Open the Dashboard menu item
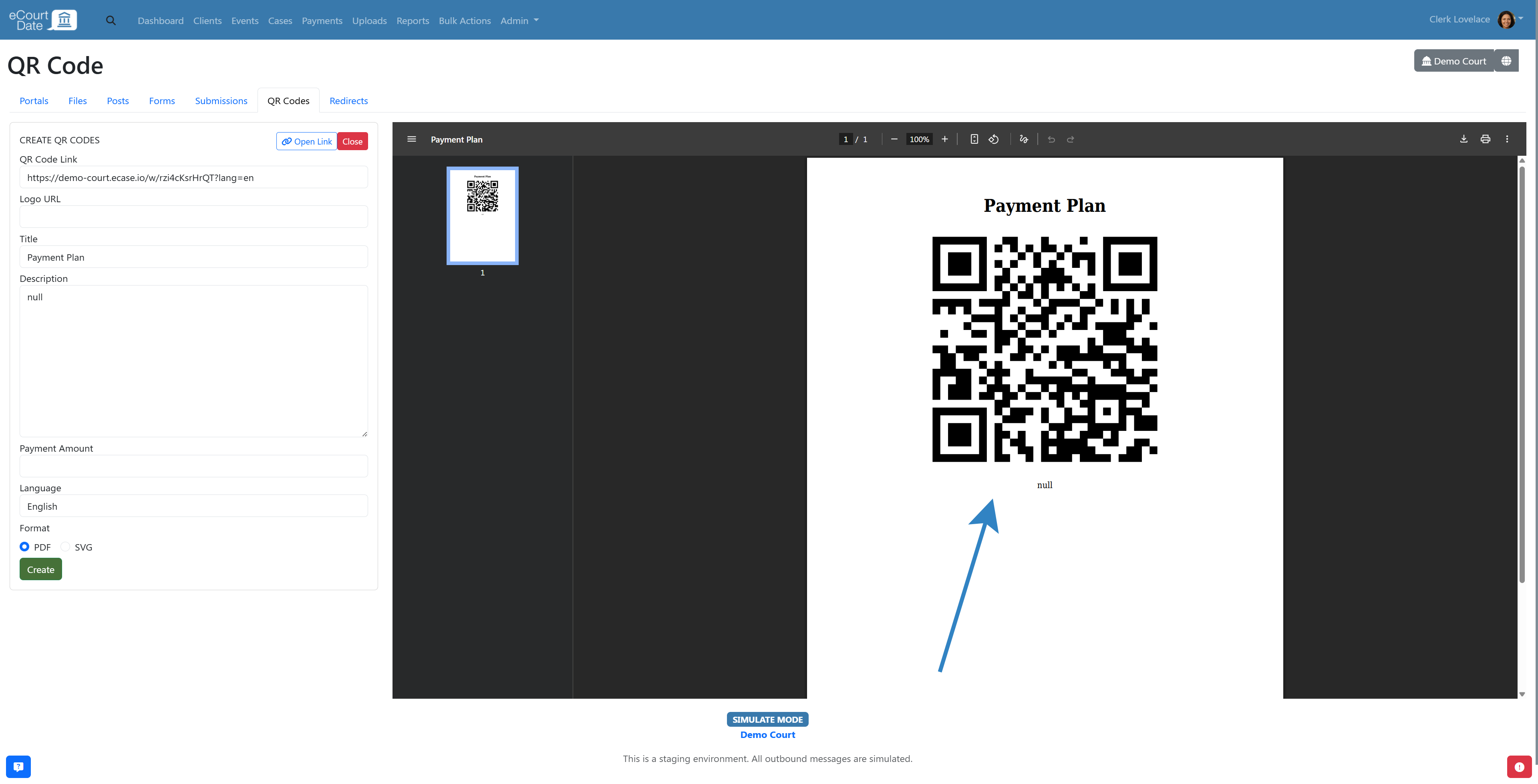This screenshot has height=784, width=1538. [161, 20]
